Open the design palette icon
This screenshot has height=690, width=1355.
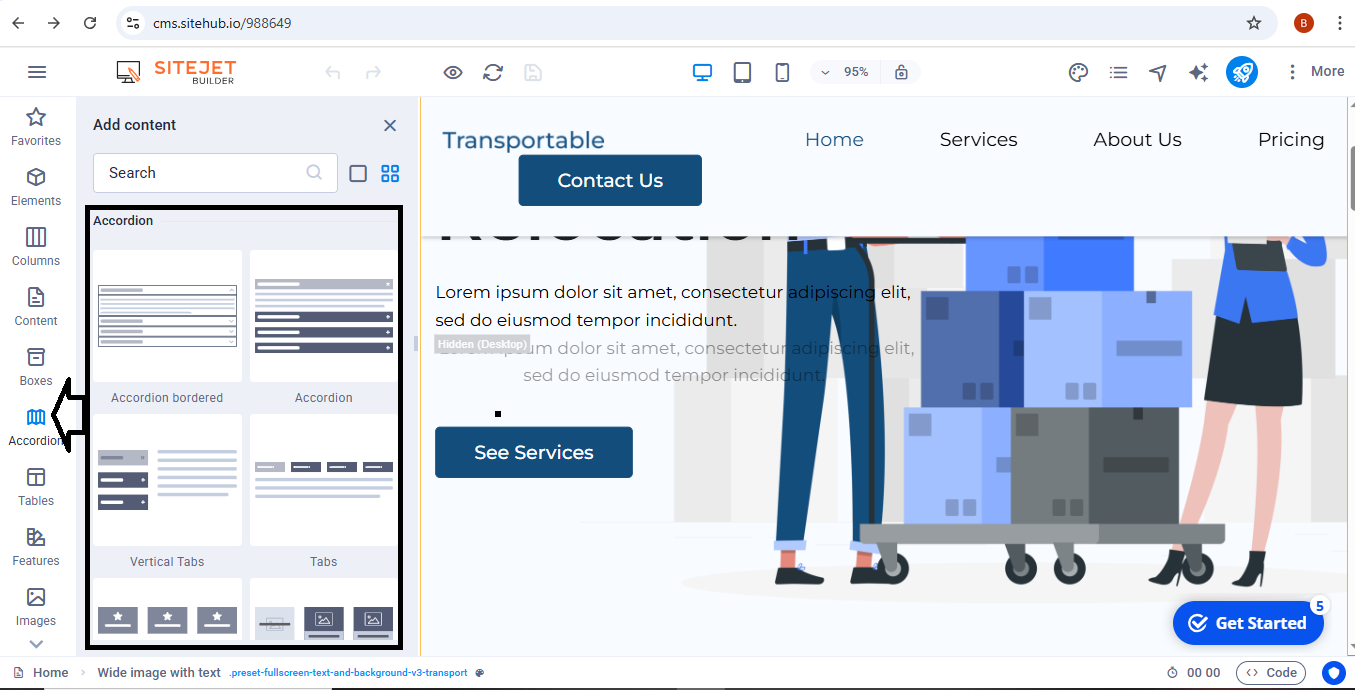[1078, 72]
